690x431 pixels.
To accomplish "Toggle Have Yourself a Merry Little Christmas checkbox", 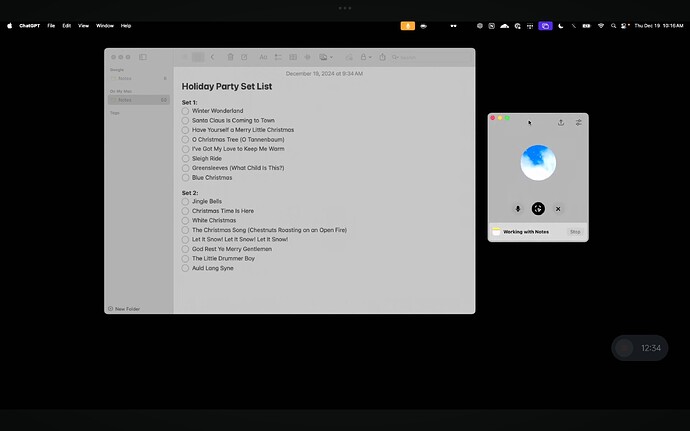I will (x=185, y=130).
